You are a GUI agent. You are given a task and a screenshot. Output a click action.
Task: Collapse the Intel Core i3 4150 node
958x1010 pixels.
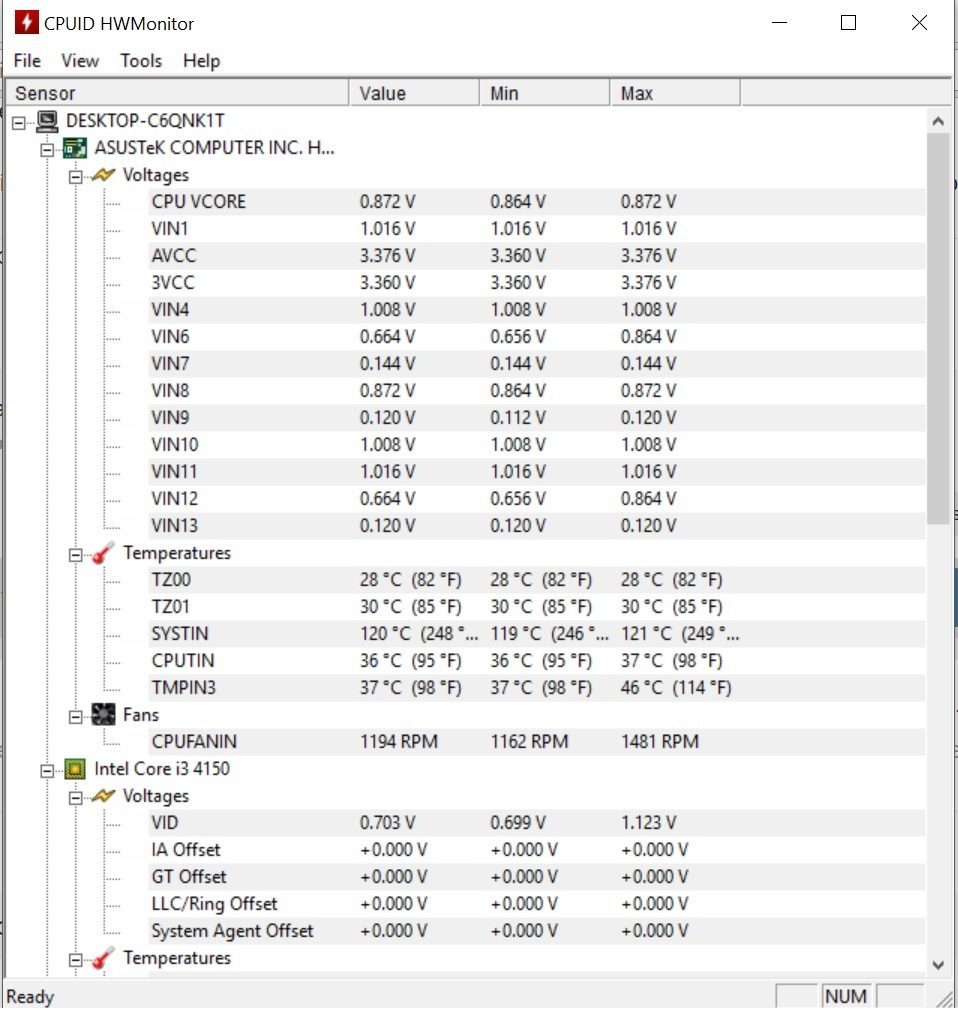[x=48, y=770]
